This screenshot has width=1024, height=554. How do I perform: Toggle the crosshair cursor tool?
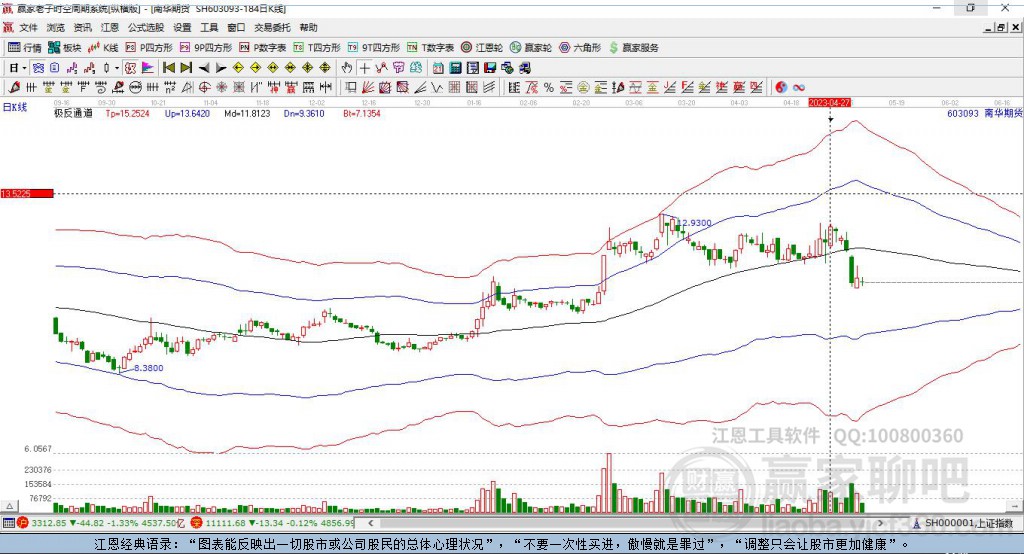[x=364, y=68]
